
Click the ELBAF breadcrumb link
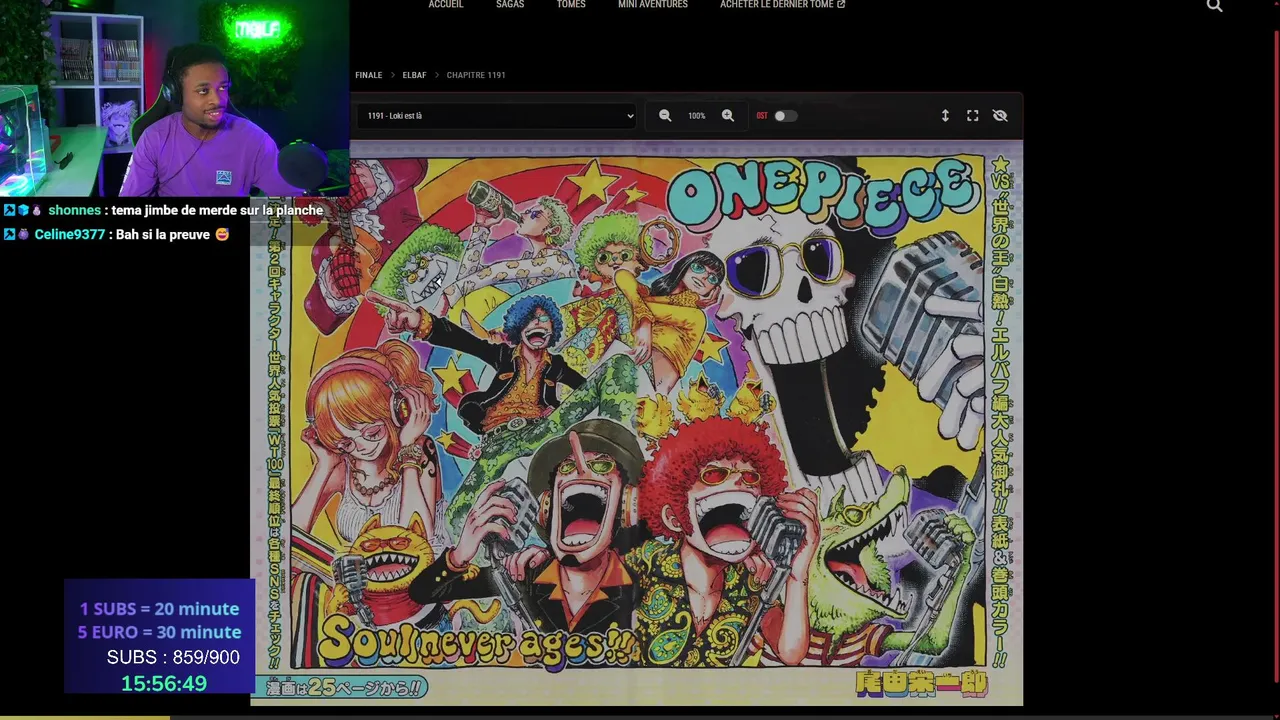[414, 75]
